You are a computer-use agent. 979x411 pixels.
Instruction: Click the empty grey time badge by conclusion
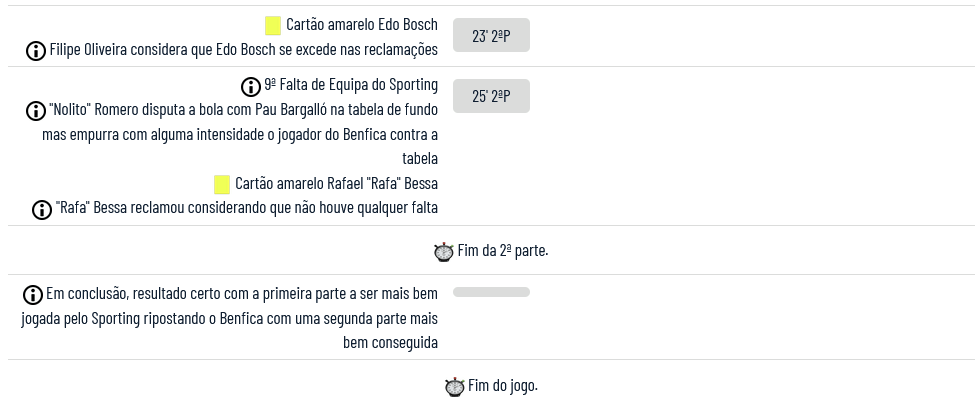[491, 292]
